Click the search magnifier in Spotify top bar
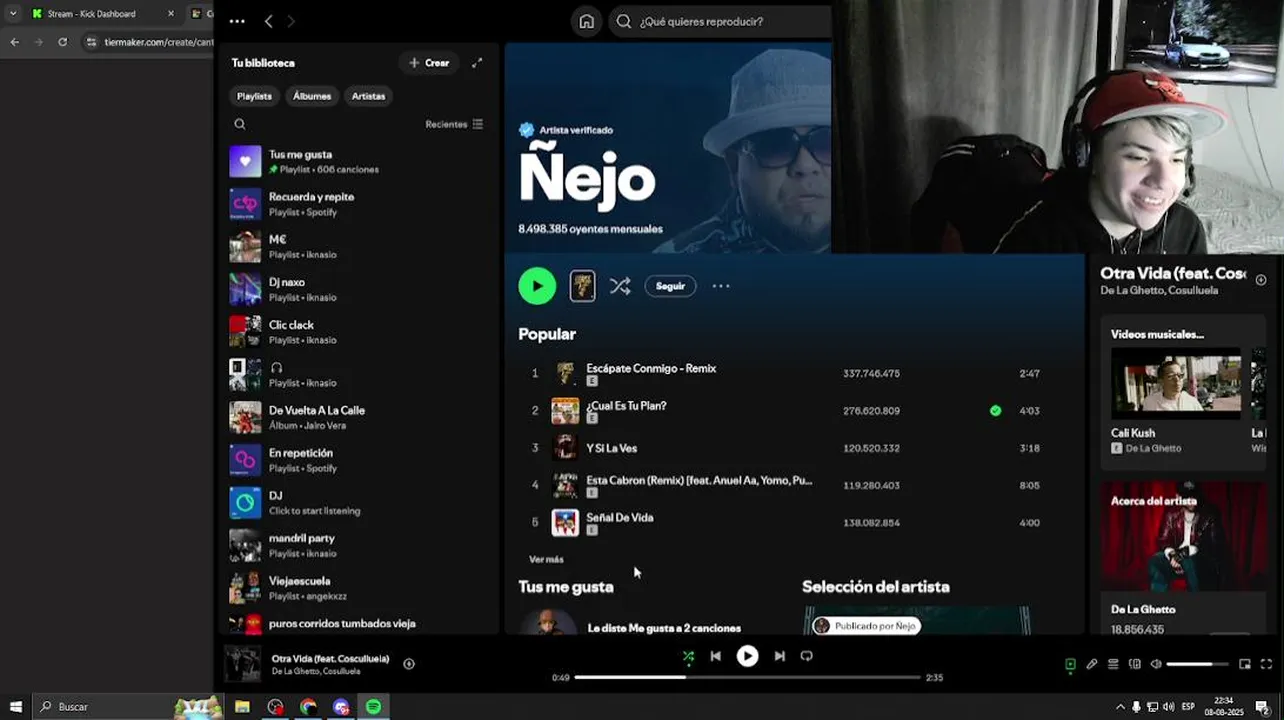This screenshot has width=1284, height=720. (624, 21)
